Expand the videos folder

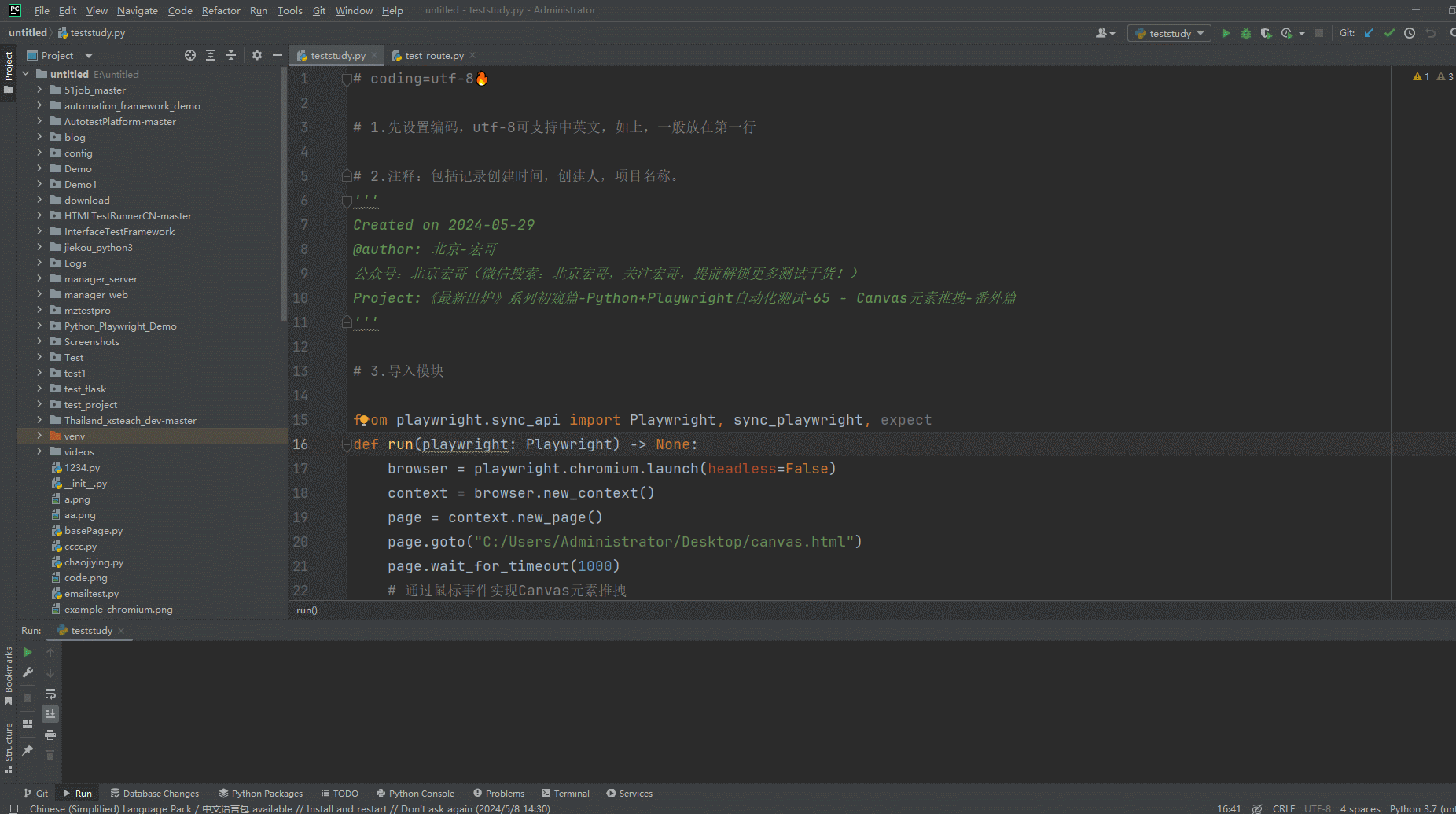[x=39, y=451]
